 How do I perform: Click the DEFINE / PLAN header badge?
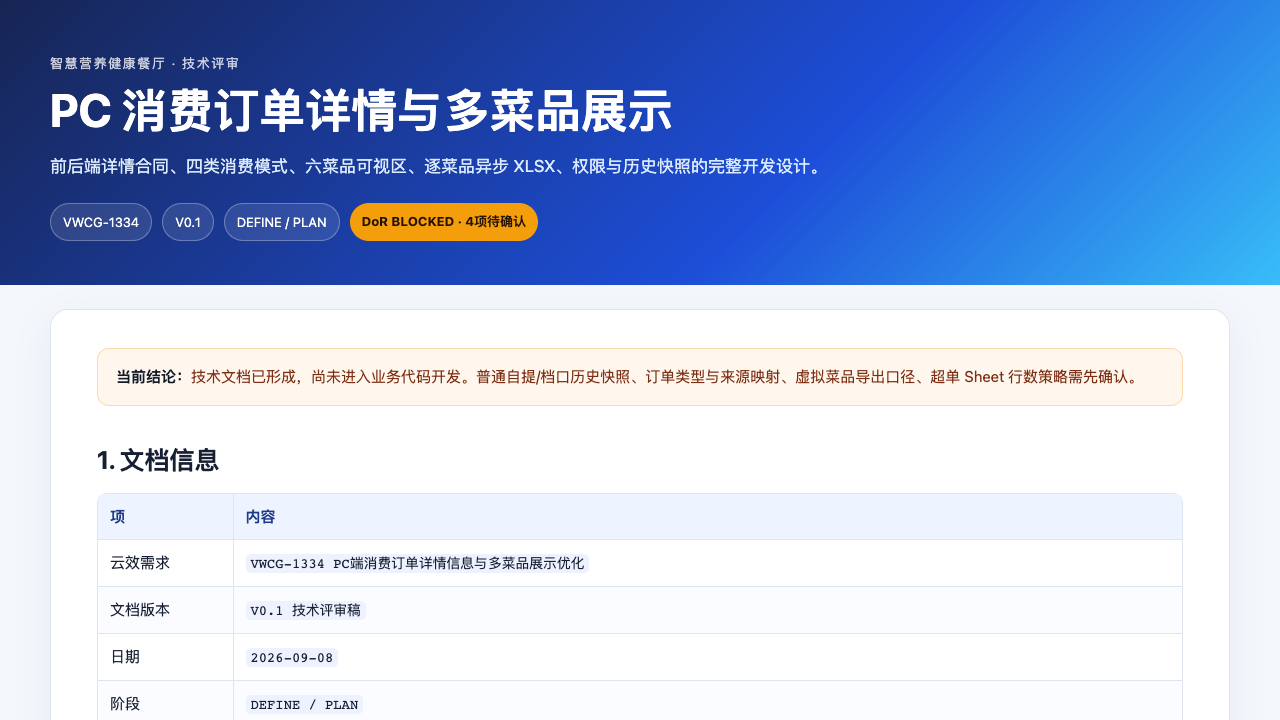click(x=282, y=222)
